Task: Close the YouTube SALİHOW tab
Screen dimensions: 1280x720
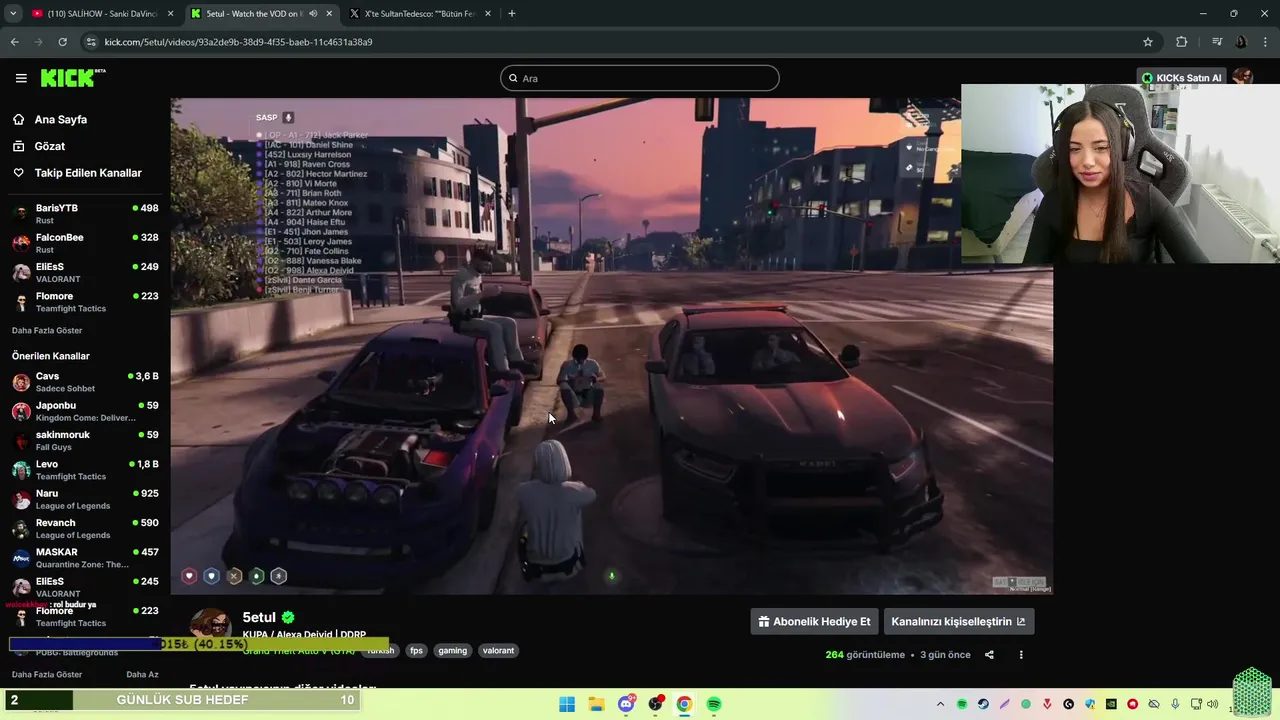Action: (171, 13)
